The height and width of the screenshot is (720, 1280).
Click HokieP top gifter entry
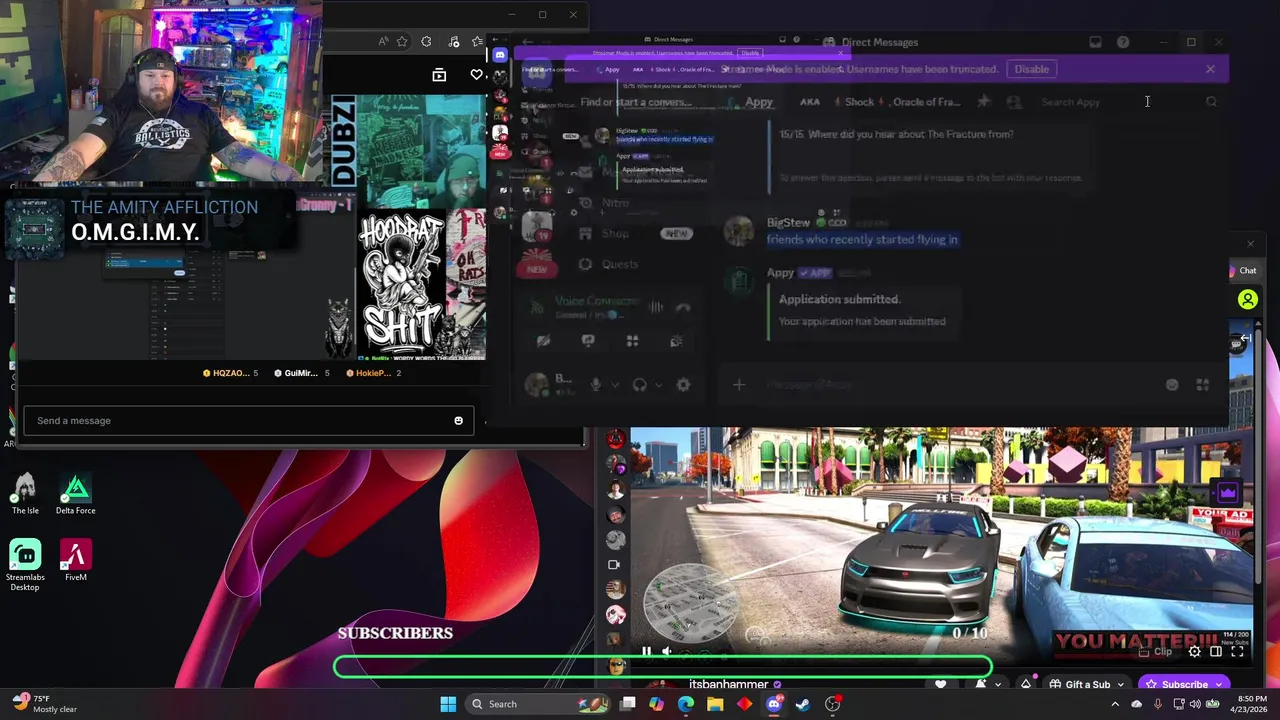[x=373, y=373]
